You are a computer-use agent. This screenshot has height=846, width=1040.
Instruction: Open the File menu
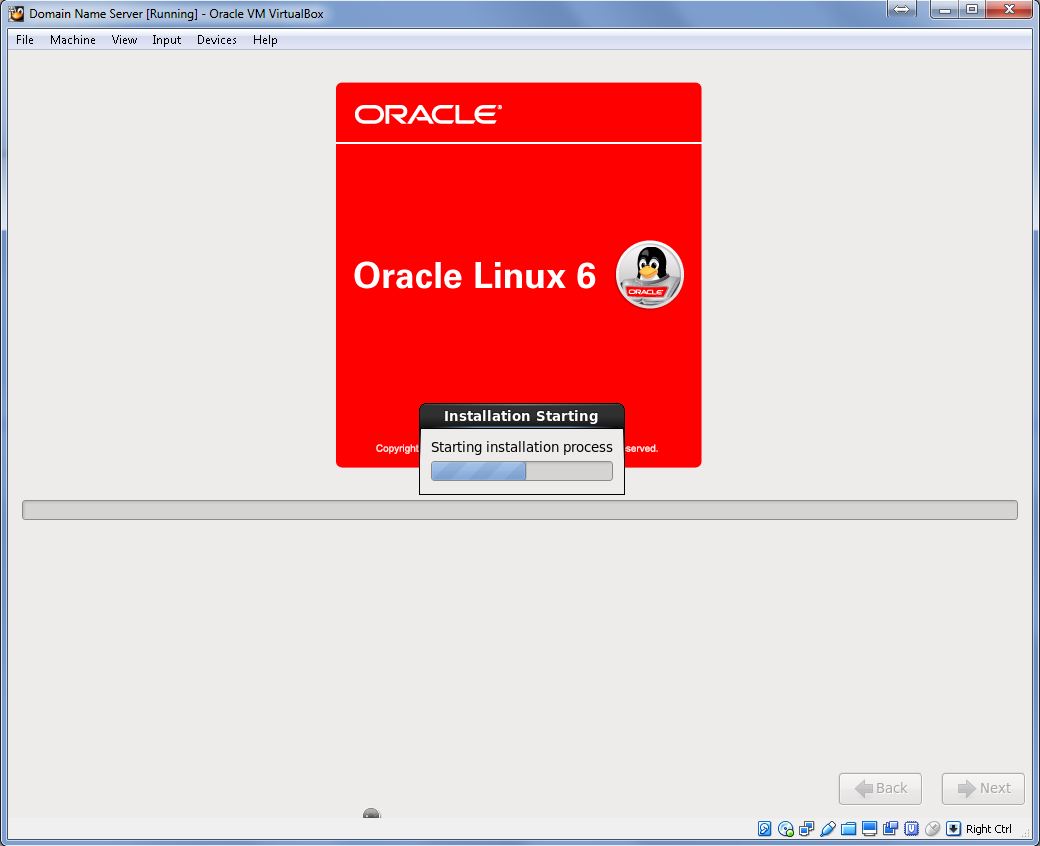coord(25,40)
